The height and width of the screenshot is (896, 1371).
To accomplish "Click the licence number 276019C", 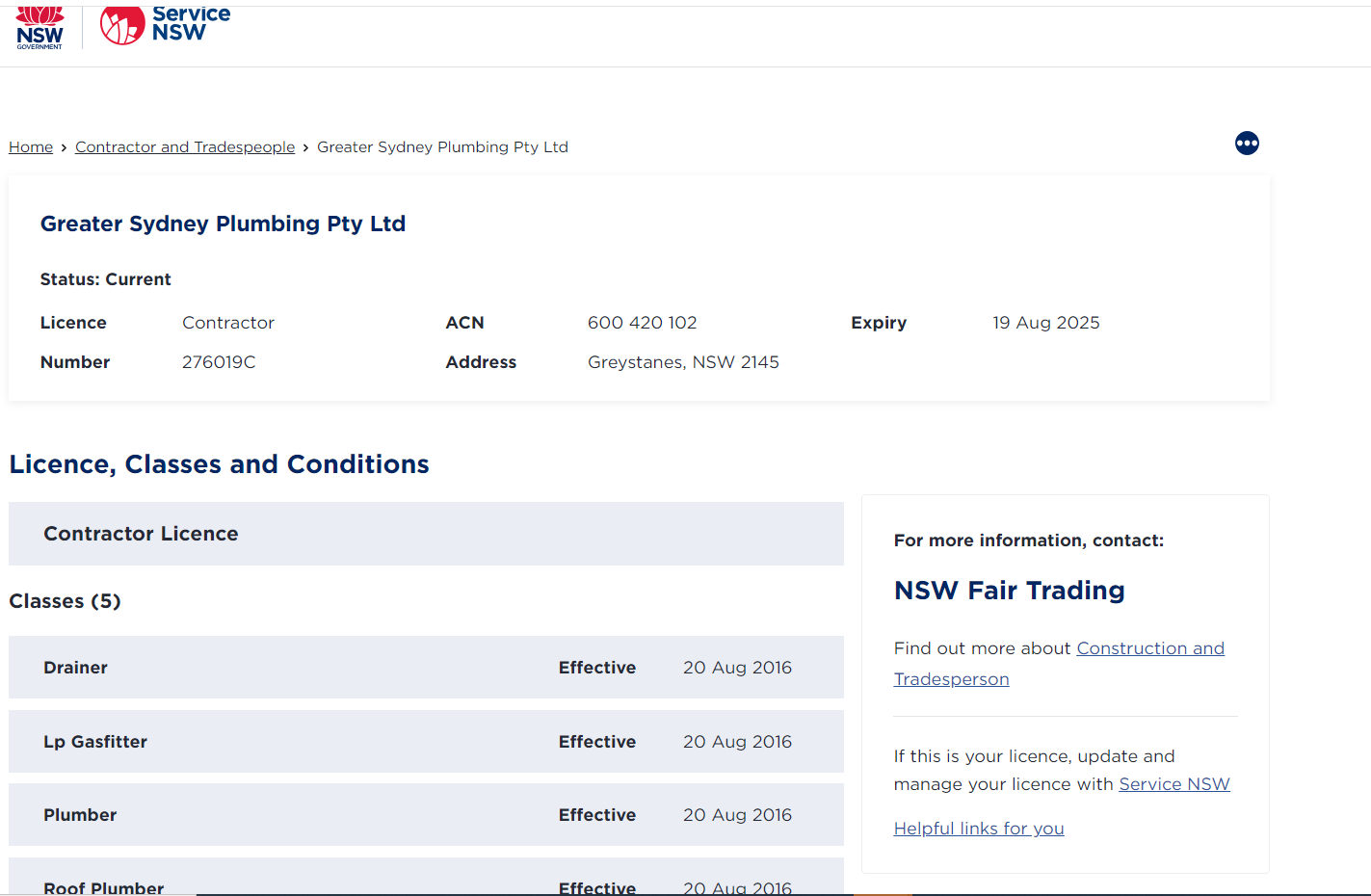I will (219, 361).
